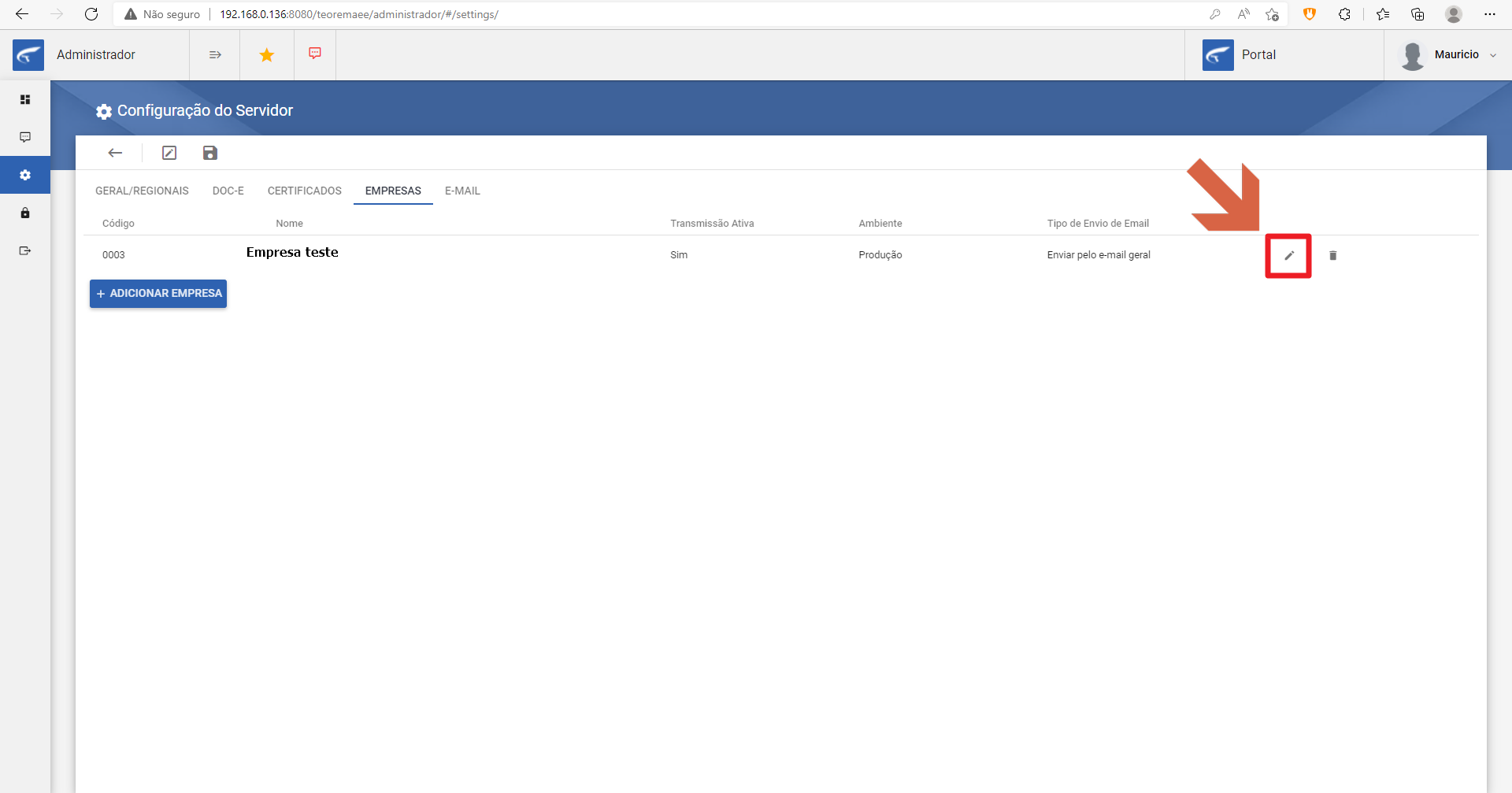Click the save diskette icon

(x=209, y=153)
